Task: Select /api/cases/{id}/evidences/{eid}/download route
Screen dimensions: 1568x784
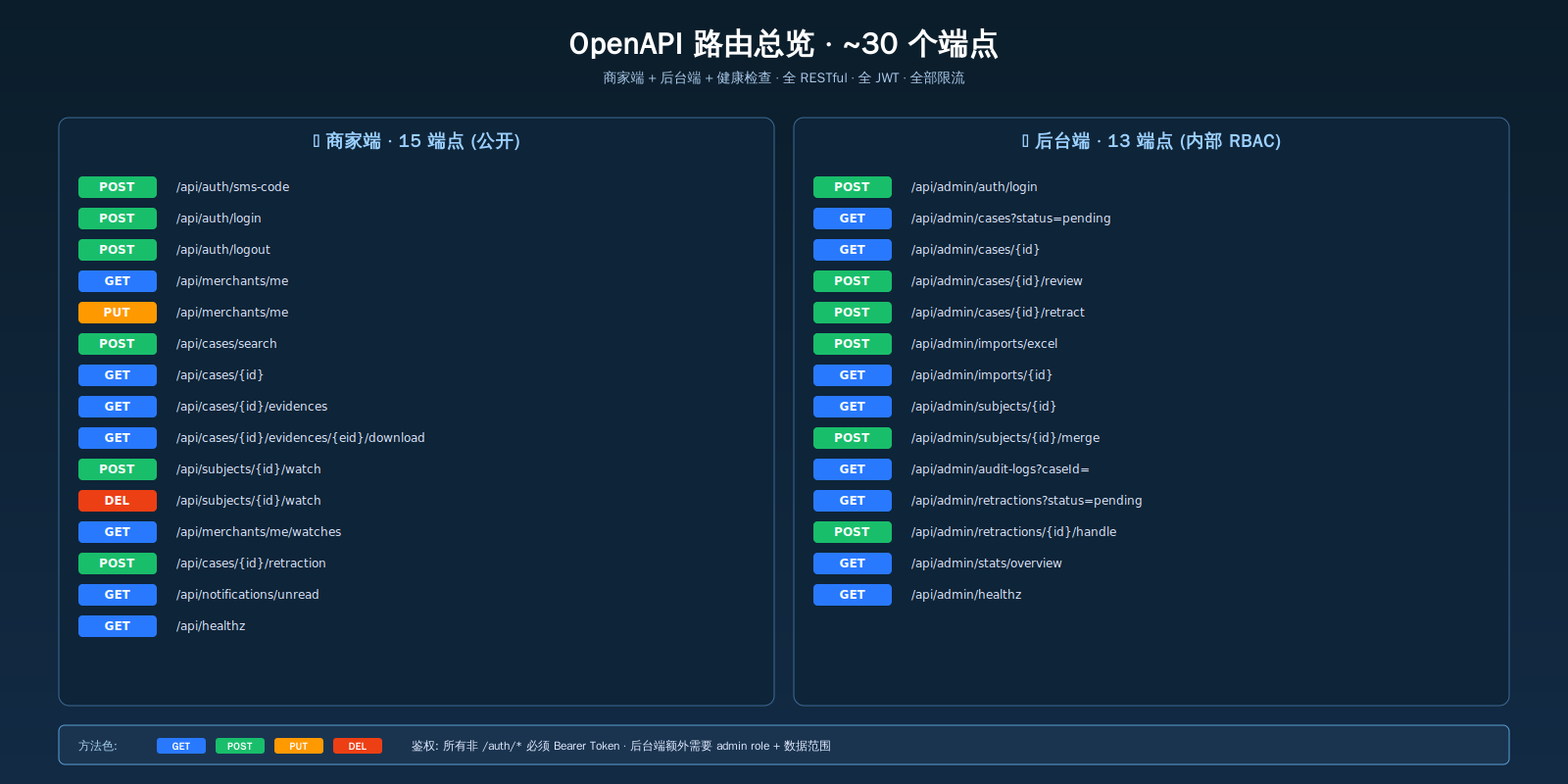Action: click(301, 438)
